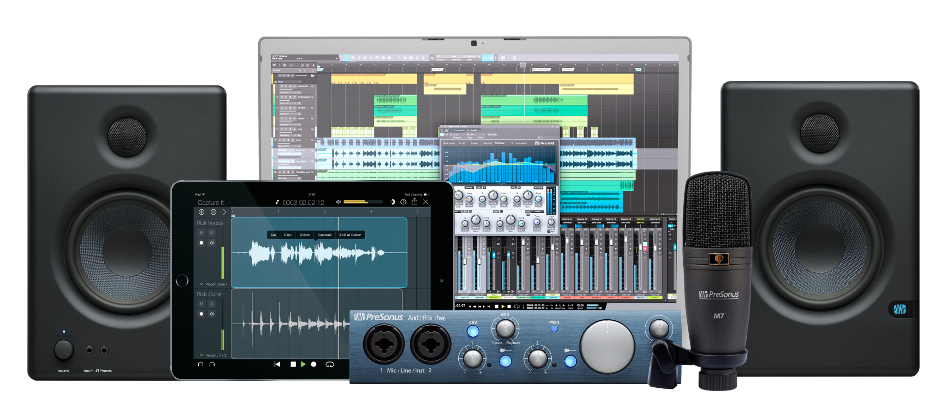Choose Cut in the clip popup menu
The height and width of the screenshot is (408, 950).
pyautogui.click(x=274, y=235)
